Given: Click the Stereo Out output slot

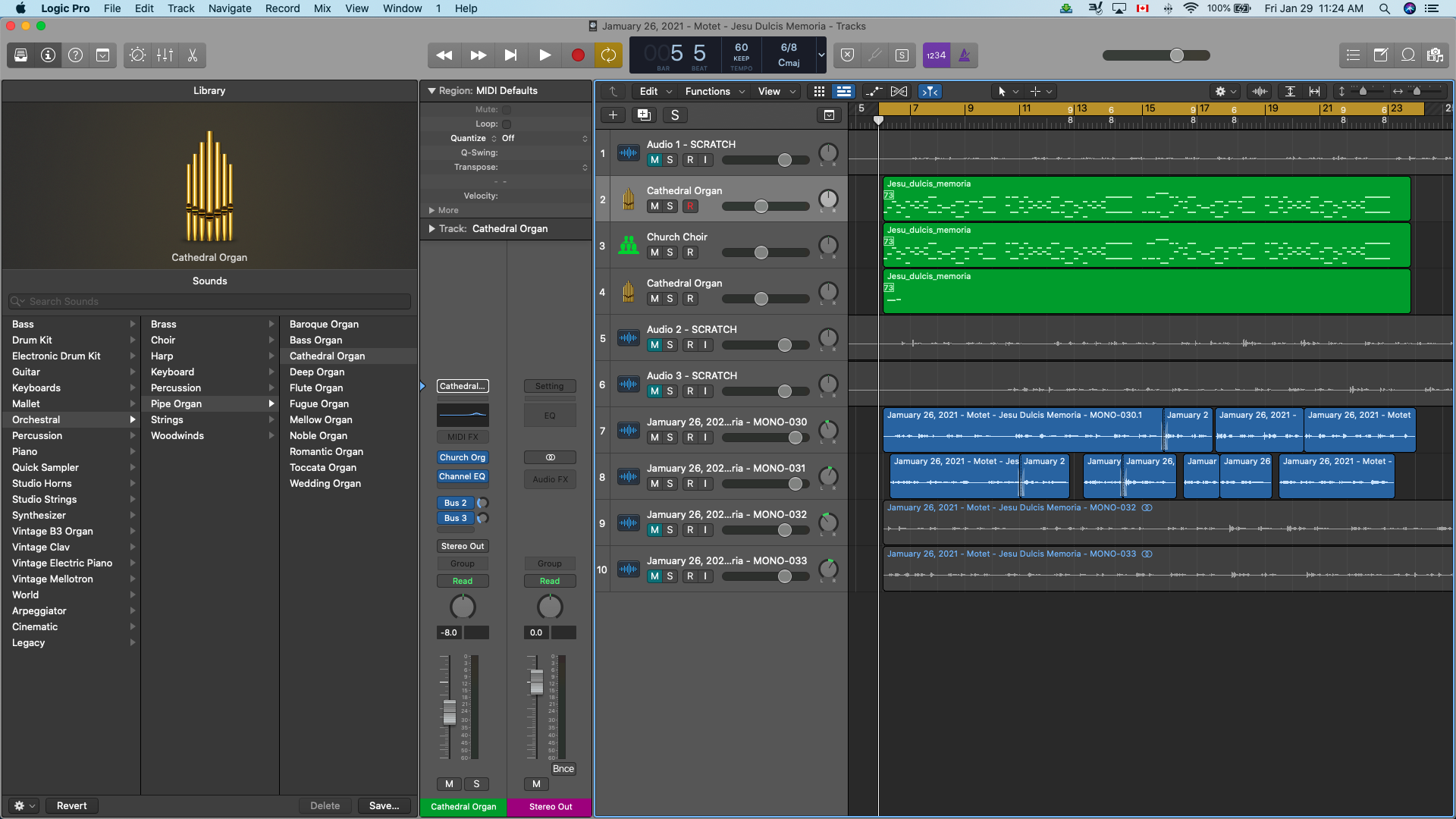Looking at the screenshot, I should click(x=463, y=546).
